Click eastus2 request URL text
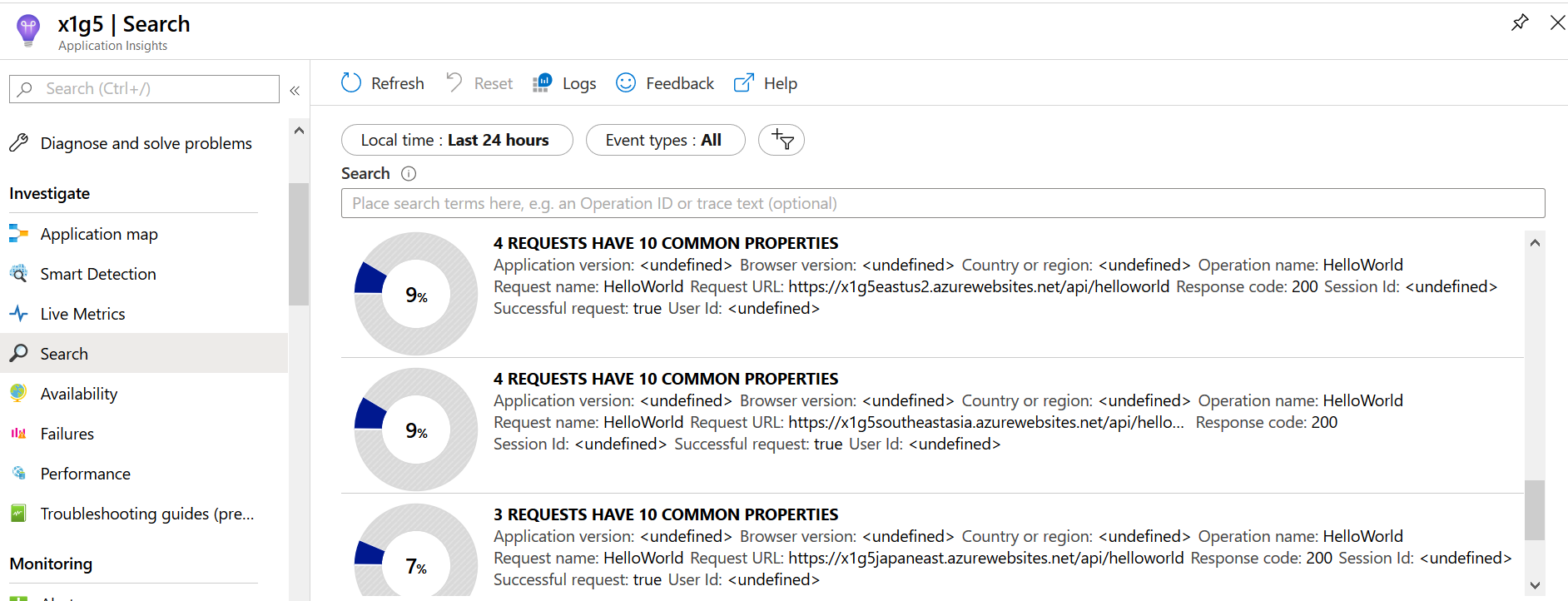This screenshot has height=601, width=1568. pyautogui.click(x=979, y=286)
